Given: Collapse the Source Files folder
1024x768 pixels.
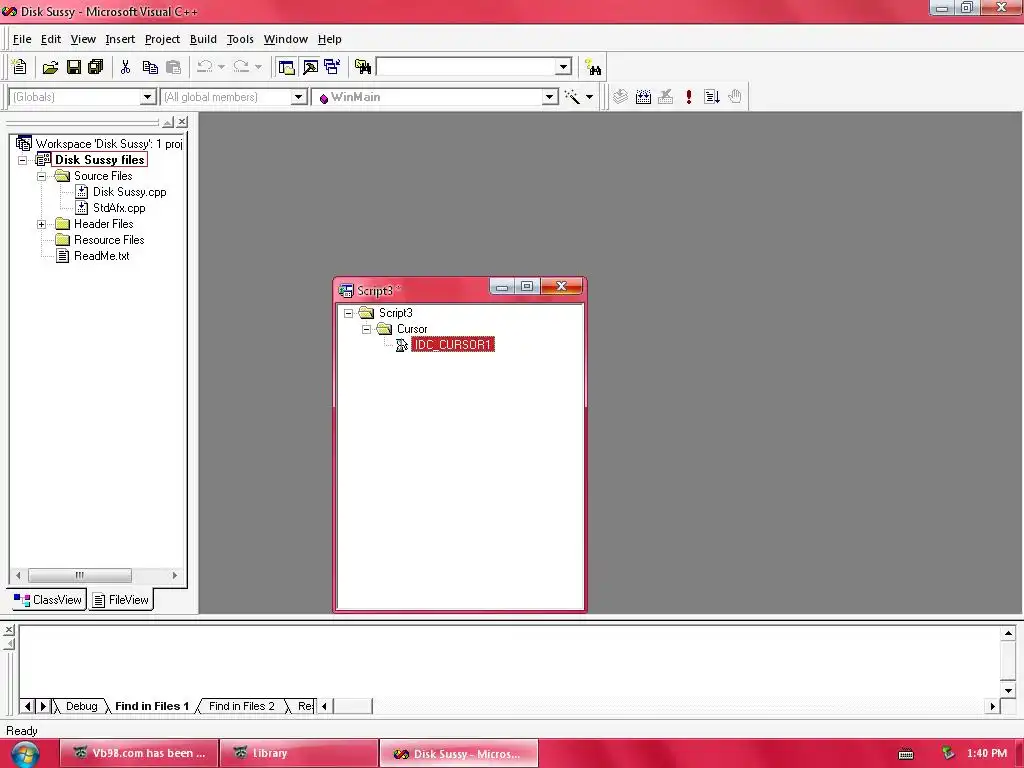Looking at the screenshot, I should (42, 176).
